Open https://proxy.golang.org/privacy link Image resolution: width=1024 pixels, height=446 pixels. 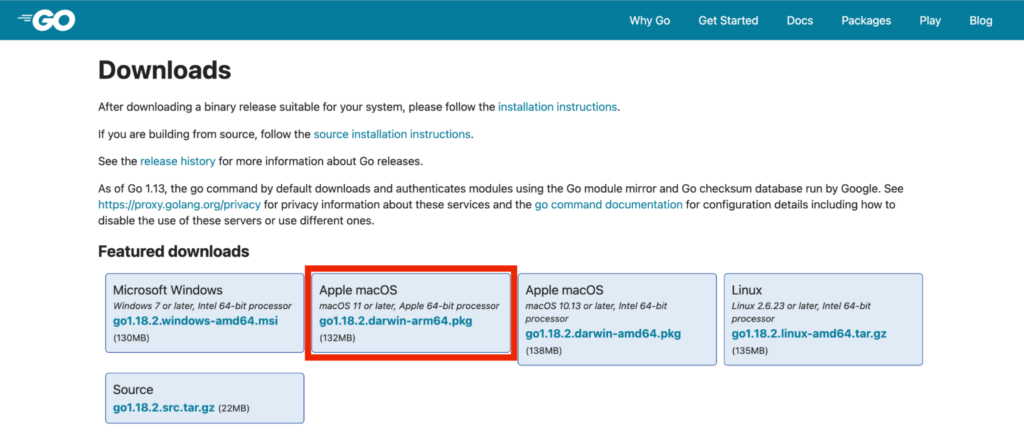click(180, 204)
